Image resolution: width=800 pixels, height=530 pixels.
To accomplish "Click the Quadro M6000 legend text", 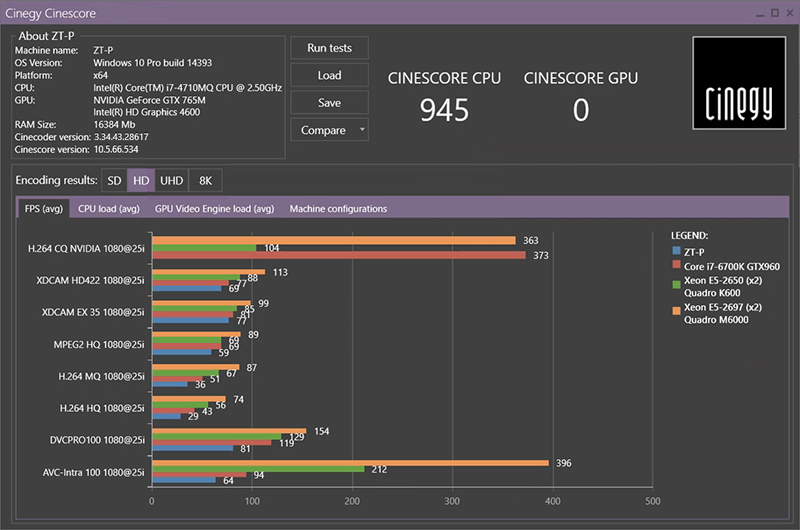I will (716, 320).
